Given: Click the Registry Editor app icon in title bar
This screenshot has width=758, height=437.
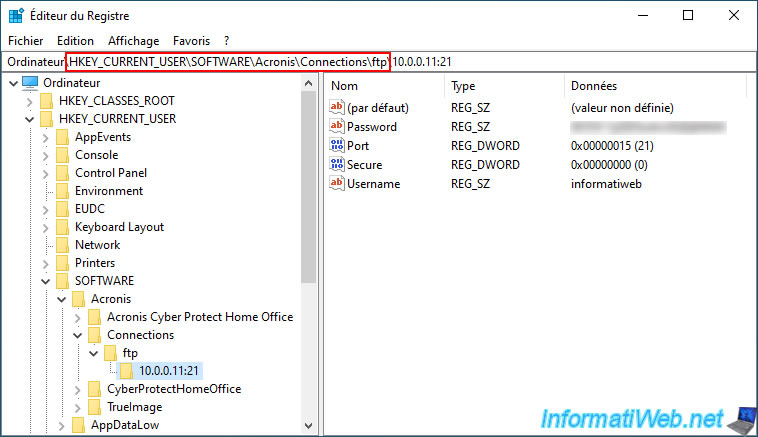Looking at the screenshot, I should (16, 15).
